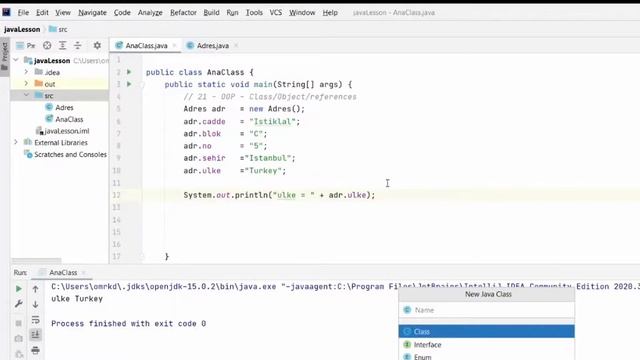
Task: Switch to Adres.java editor tab
Action: tap(213, 46)
